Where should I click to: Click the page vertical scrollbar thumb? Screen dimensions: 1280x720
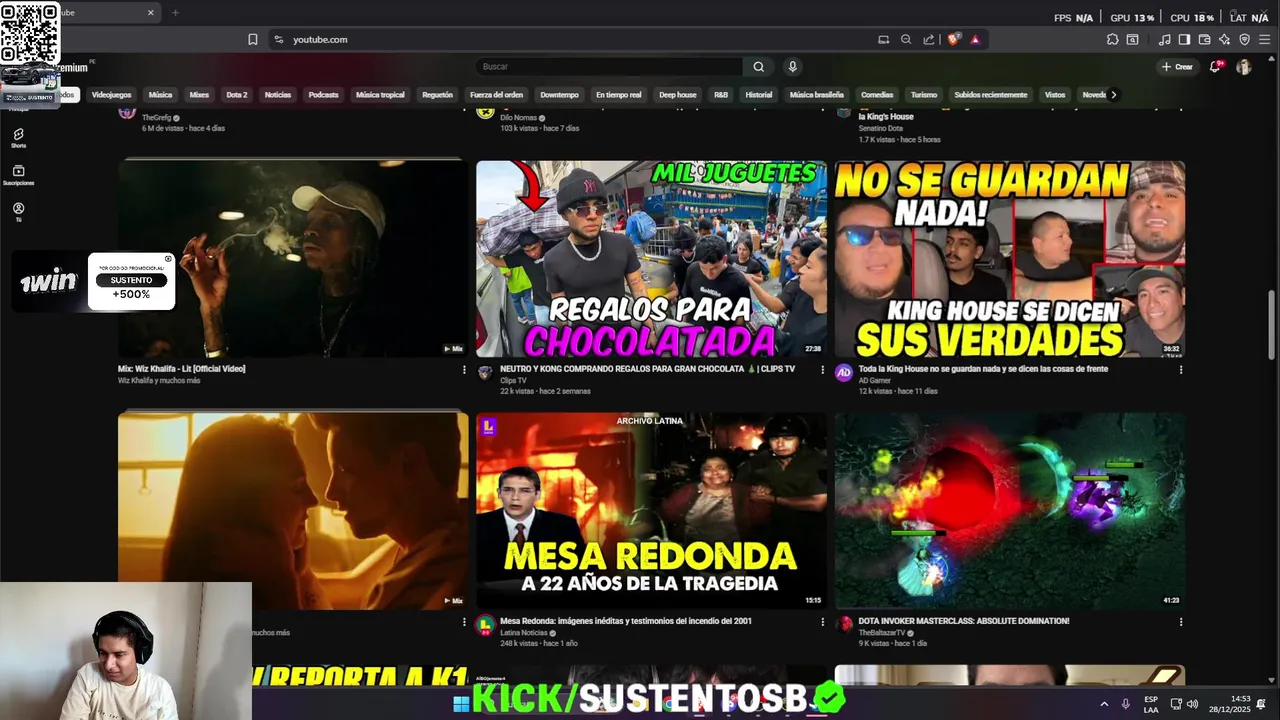pyautogui.click(x=1272, y=325)
